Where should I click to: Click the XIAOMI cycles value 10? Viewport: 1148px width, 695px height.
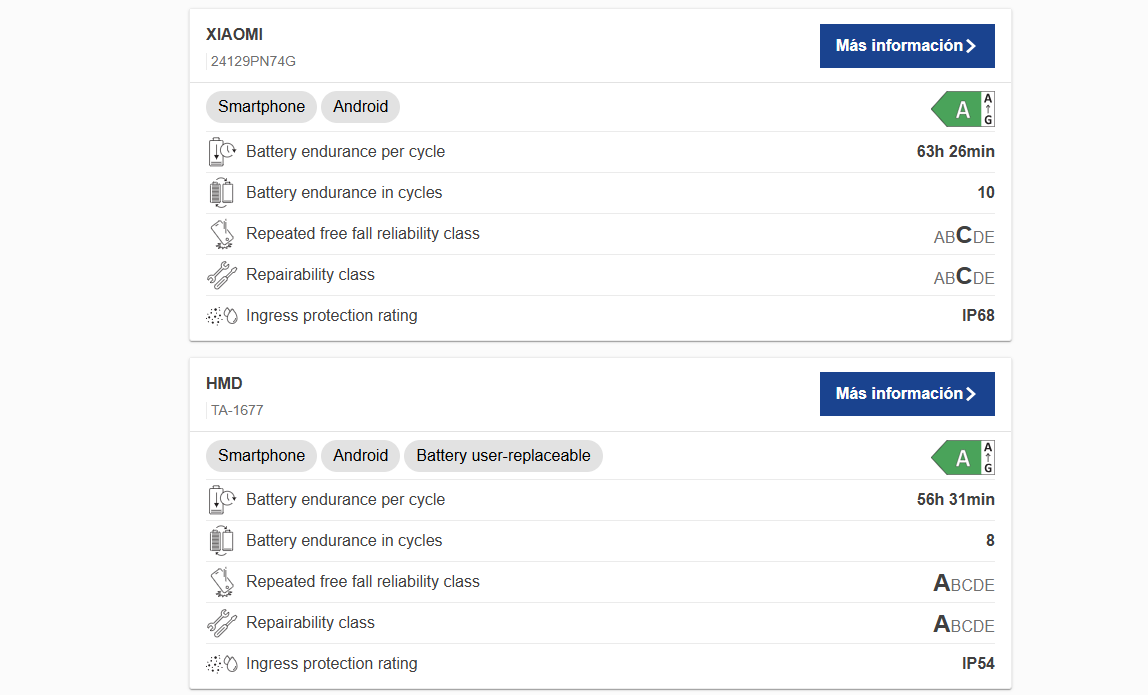986,193
